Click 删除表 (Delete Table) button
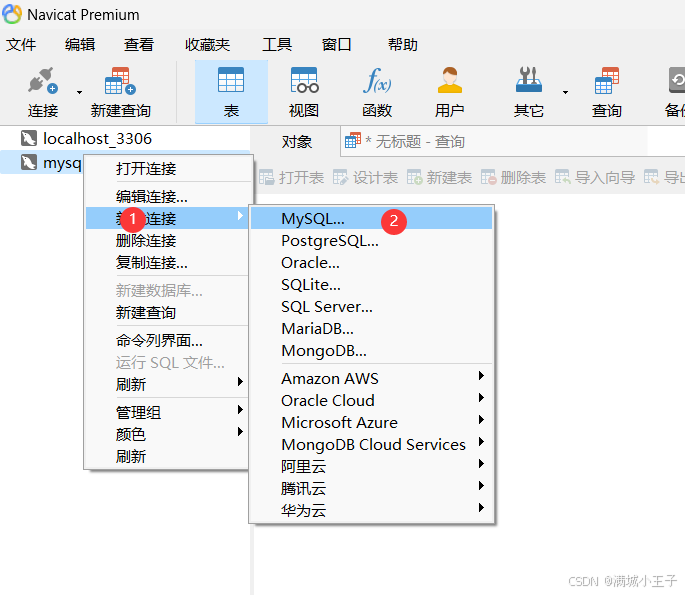This screenshot has width=685, height=595. tap(513, 178)
